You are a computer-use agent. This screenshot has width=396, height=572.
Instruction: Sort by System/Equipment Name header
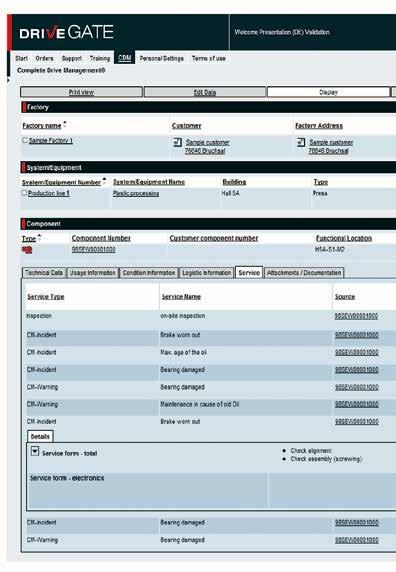tap(149, 182)
